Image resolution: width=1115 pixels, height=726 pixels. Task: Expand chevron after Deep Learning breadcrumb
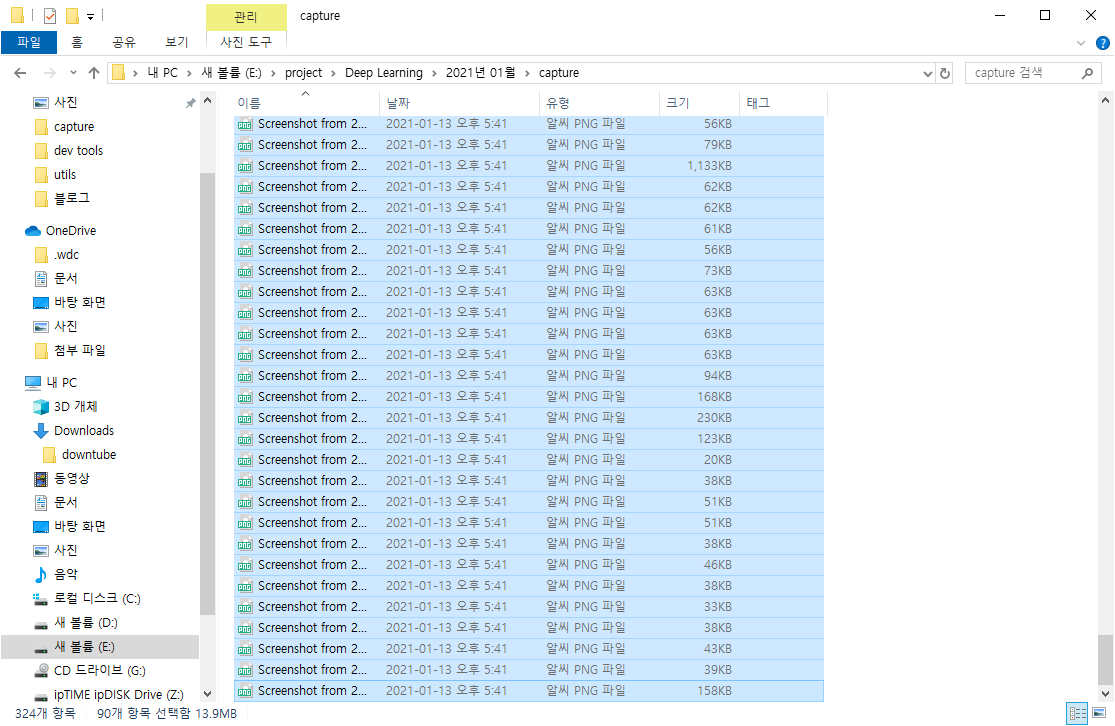[434, 73]
